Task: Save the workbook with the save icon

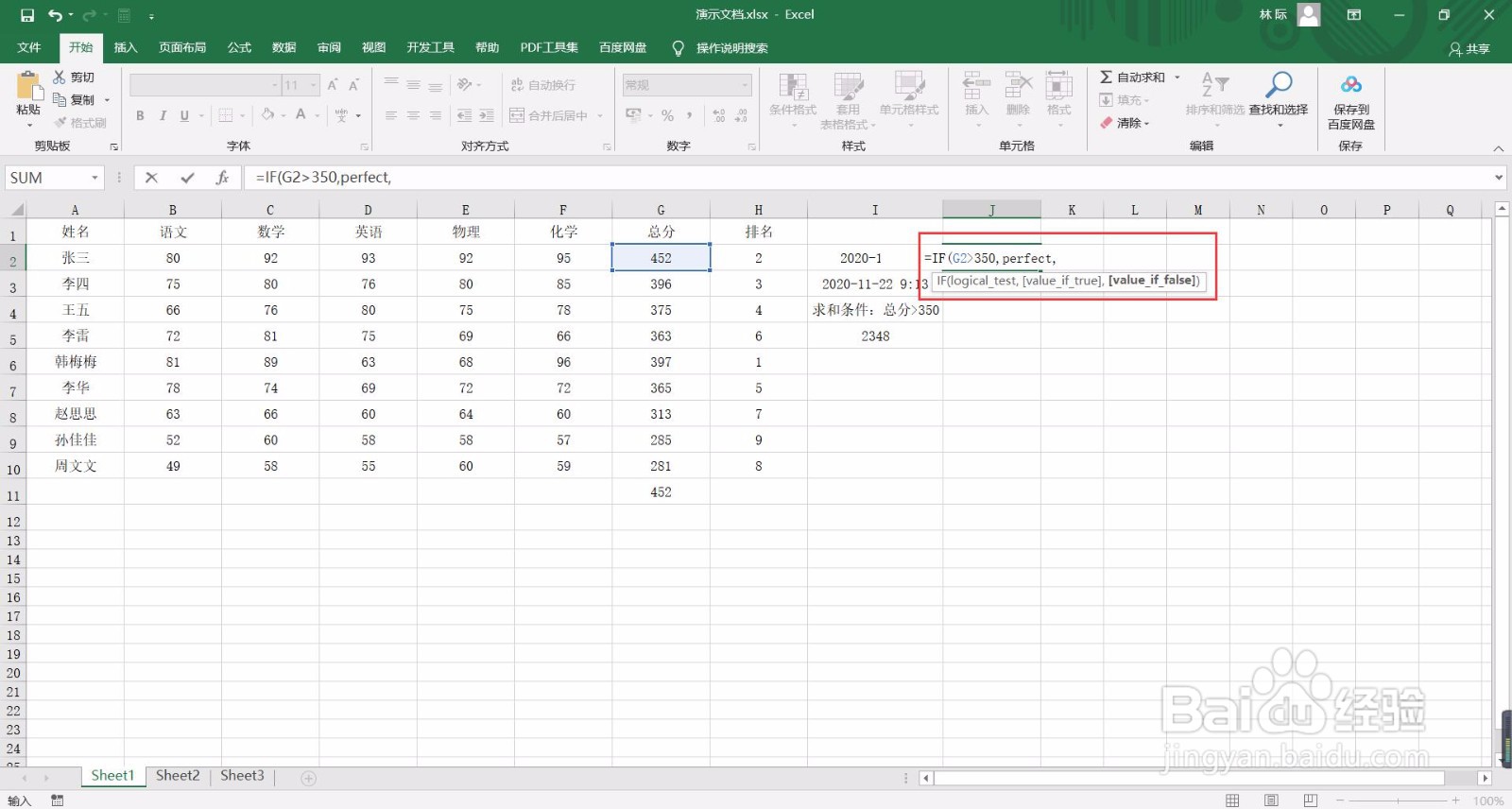Action: (26, 15)
